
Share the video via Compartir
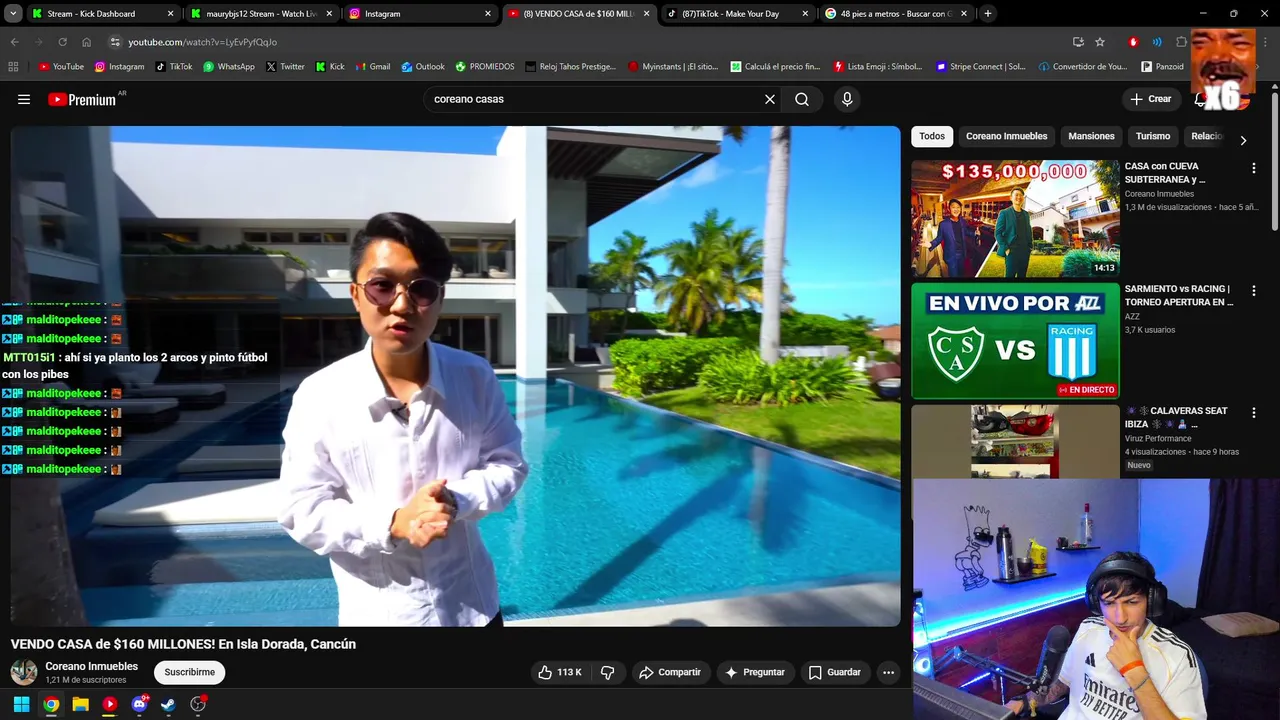pos(670,672)
